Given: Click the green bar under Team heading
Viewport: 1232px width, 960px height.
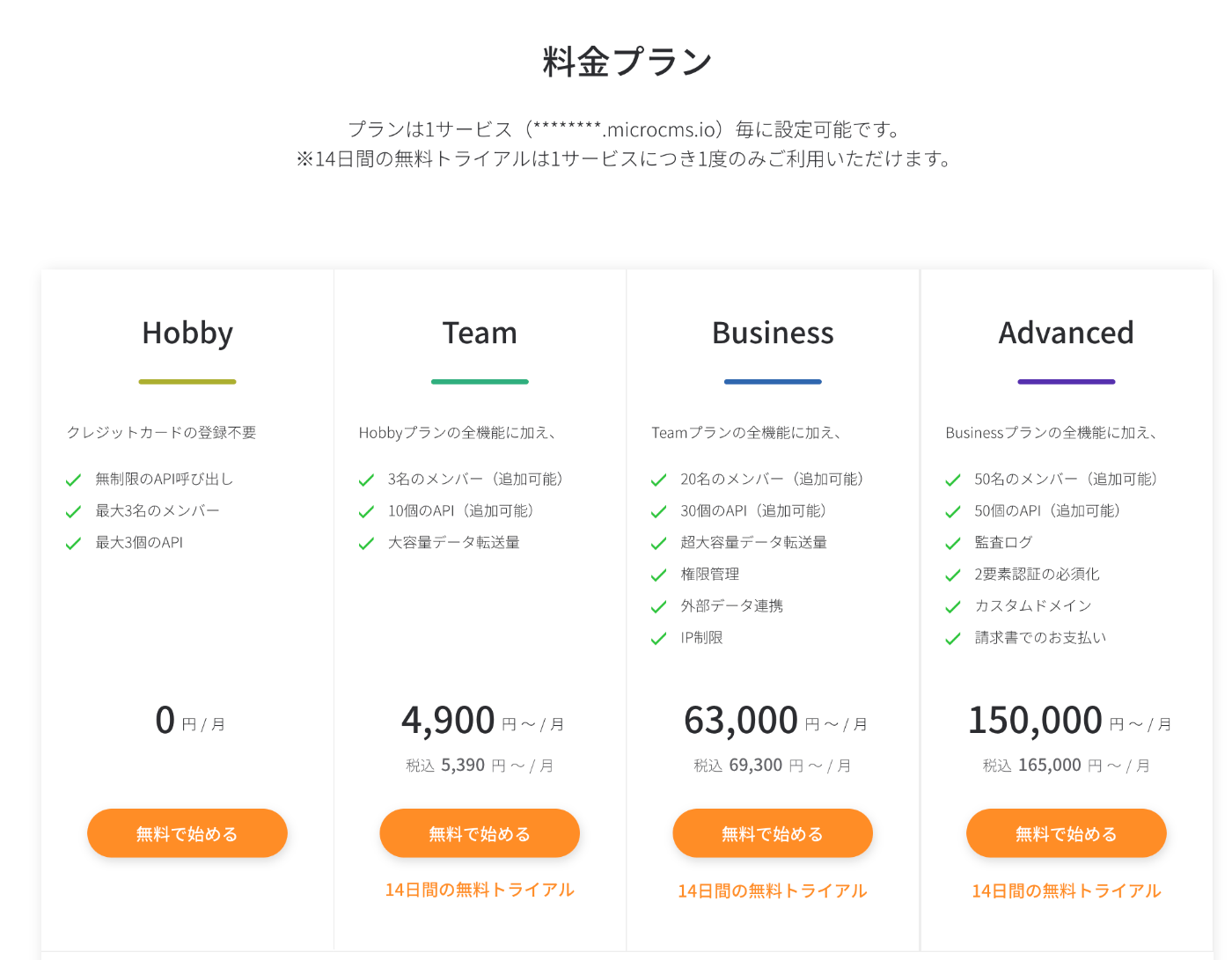Looking at the screenshot, I should click(x=480, y=382).
